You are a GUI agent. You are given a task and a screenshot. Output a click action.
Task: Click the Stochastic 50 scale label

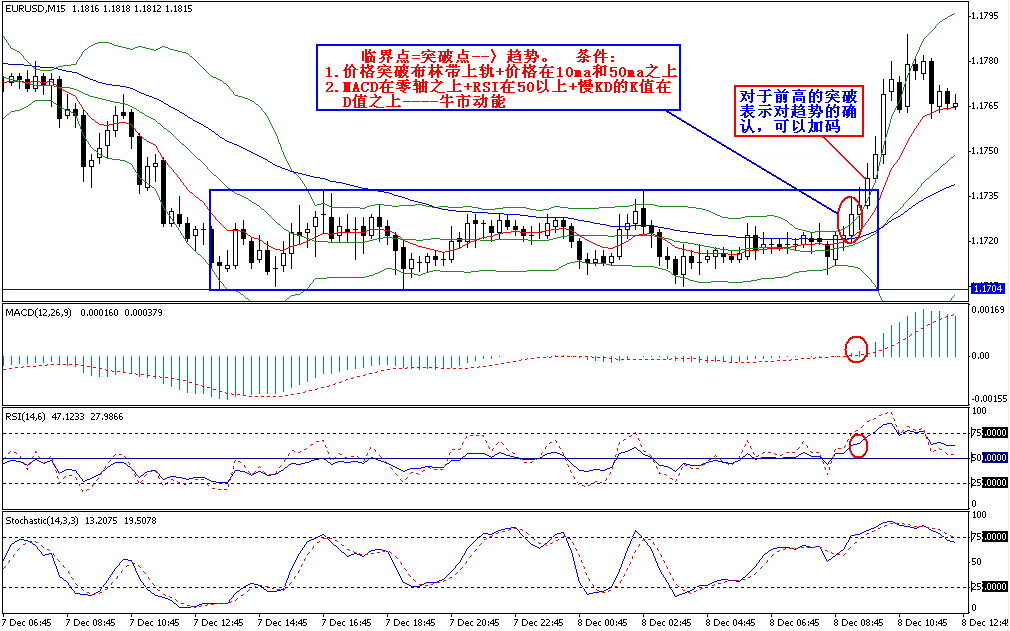(977, 561)
